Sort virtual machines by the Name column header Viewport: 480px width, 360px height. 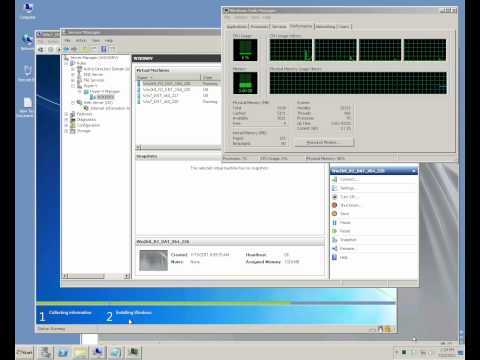pyautogui.click(x=168, y=77)
